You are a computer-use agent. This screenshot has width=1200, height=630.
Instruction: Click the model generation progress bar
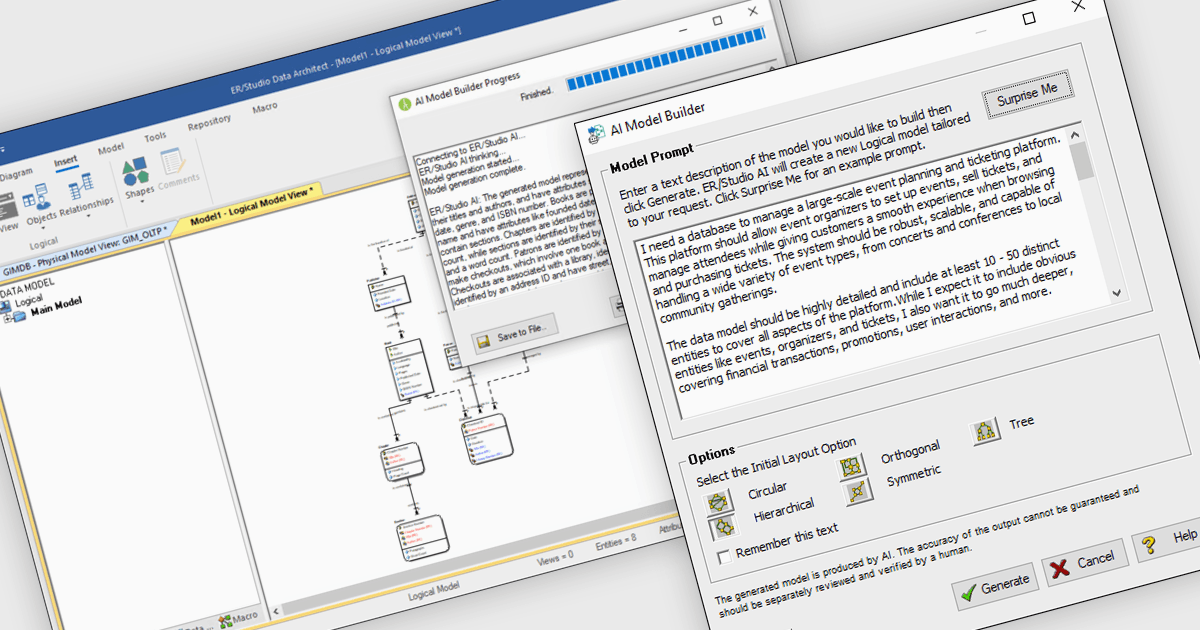click(x=664, y=60)
